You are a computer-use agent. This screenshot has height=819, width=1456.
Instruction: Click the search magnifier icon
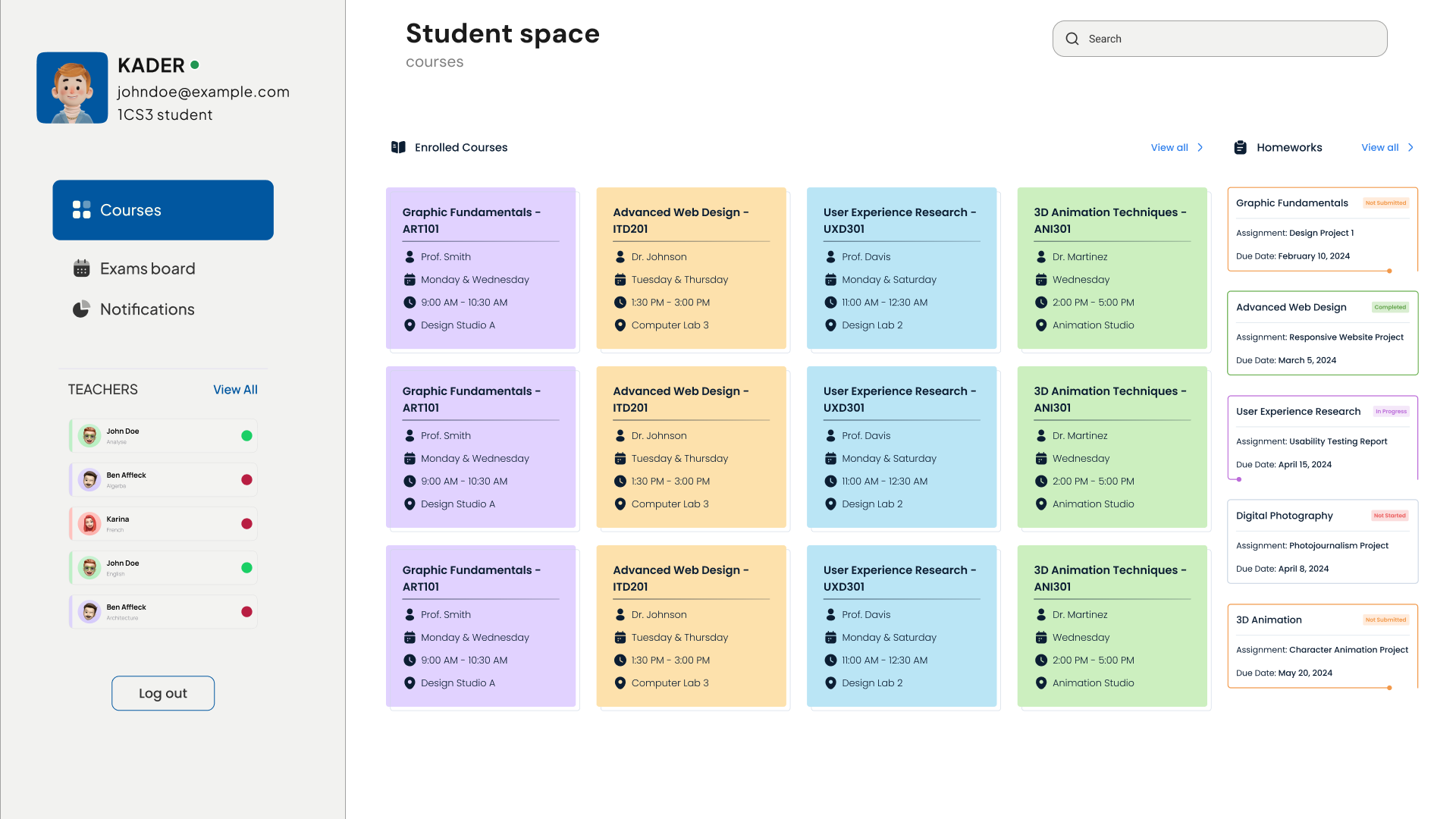tap(1072, 38)
